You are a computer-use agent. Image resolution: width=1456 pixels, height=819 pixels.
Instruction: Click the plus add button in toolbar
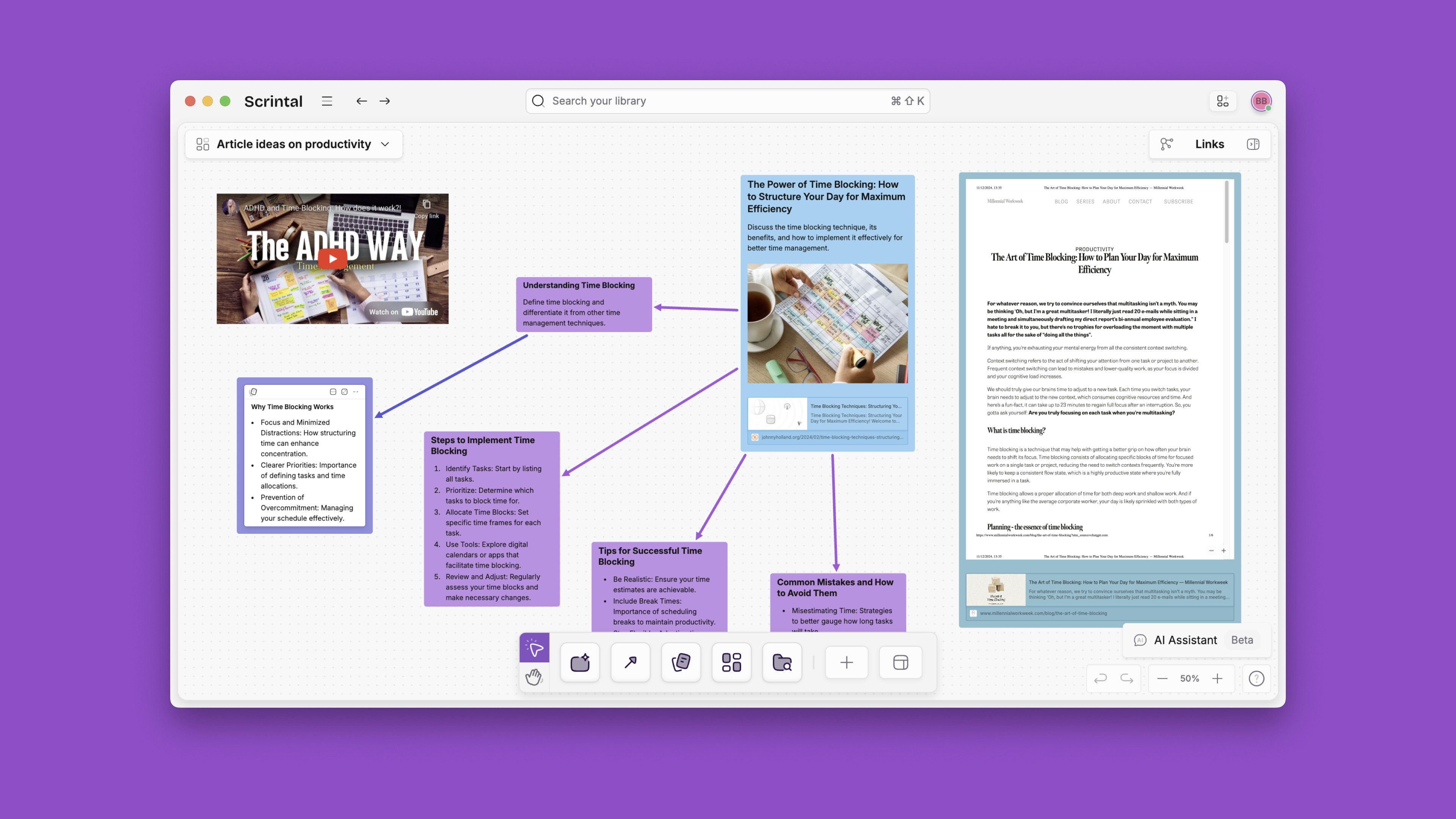pos(847,662)
